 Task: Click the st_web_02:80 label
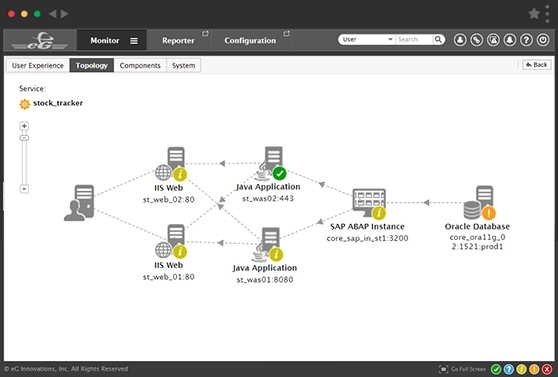169,200
